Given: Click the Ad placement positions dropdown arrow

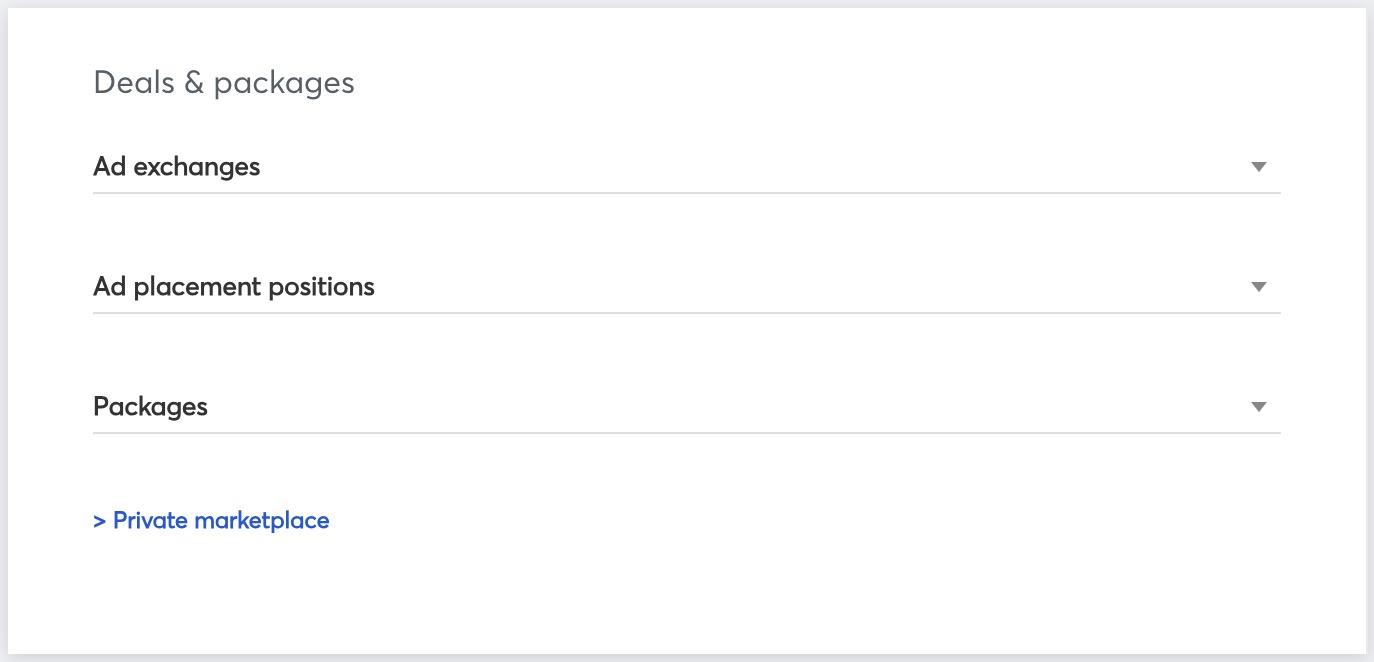Looking at the screenshot, I should [1259, 287].
